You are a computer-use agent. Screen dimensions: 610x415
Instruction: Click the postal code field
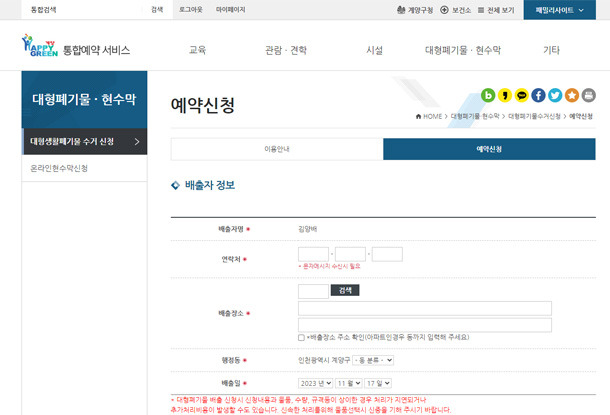coord(313,291)
